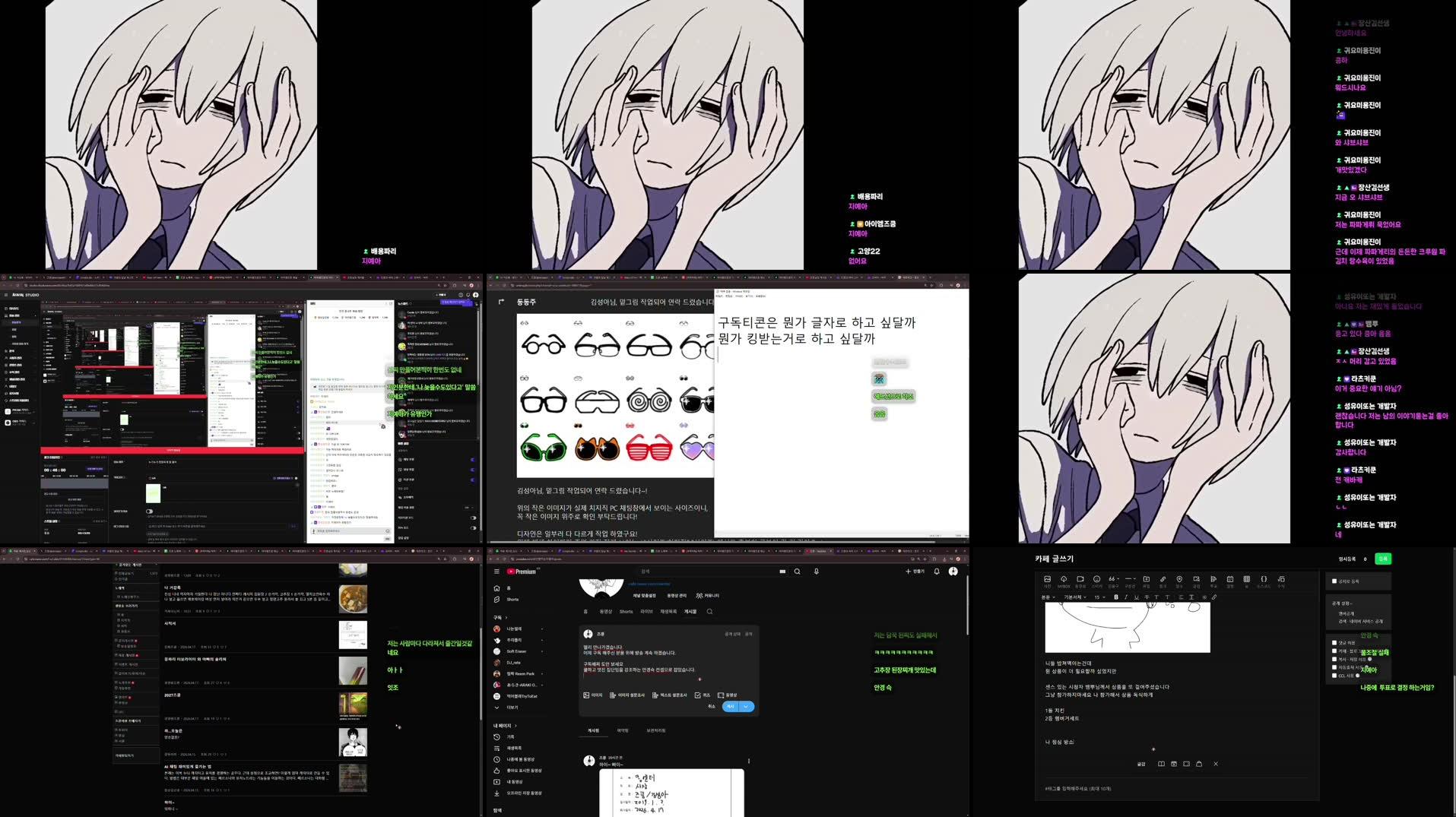Check the 카페·블로그 share checkbox
The height and width of the screenshot is (817, 1456).
point(1334,651)
